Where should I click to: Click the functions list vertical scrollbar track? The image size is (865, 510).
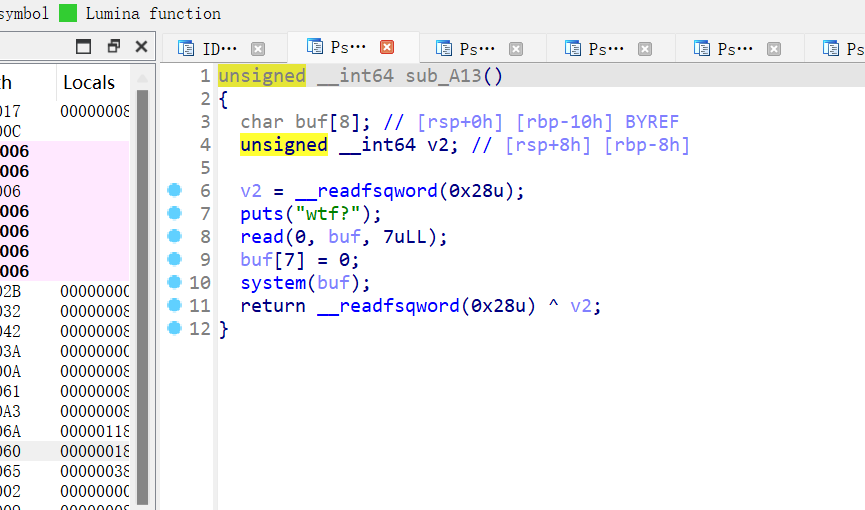click(x=142, y=300)
